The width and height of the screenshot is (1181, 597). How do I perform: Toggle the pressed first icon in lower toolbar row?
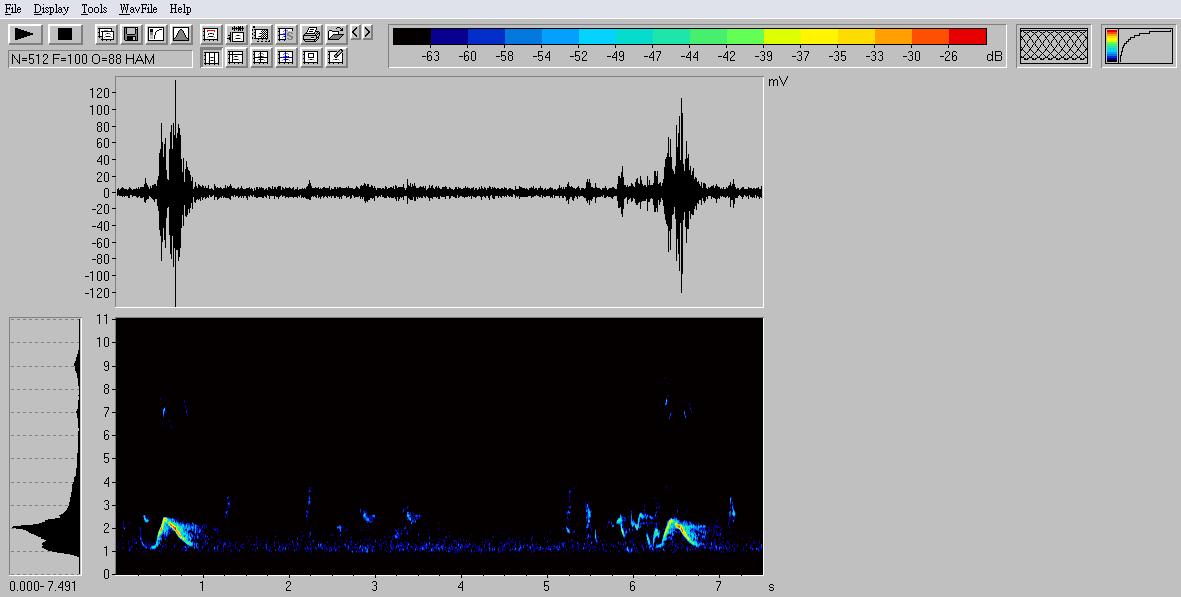pyautogui.click(x=211, y=58)
